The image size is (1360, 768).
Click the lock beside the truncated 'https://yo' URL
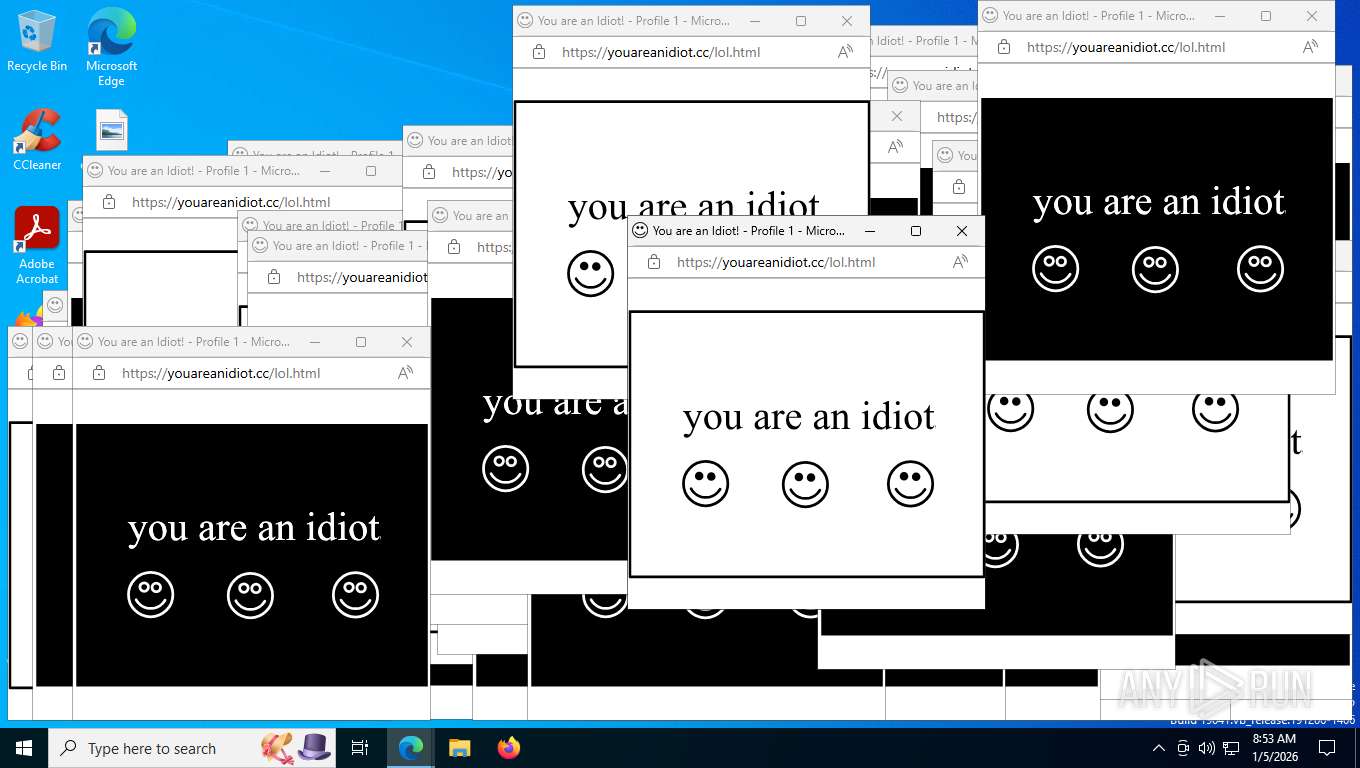pos(428,172)
